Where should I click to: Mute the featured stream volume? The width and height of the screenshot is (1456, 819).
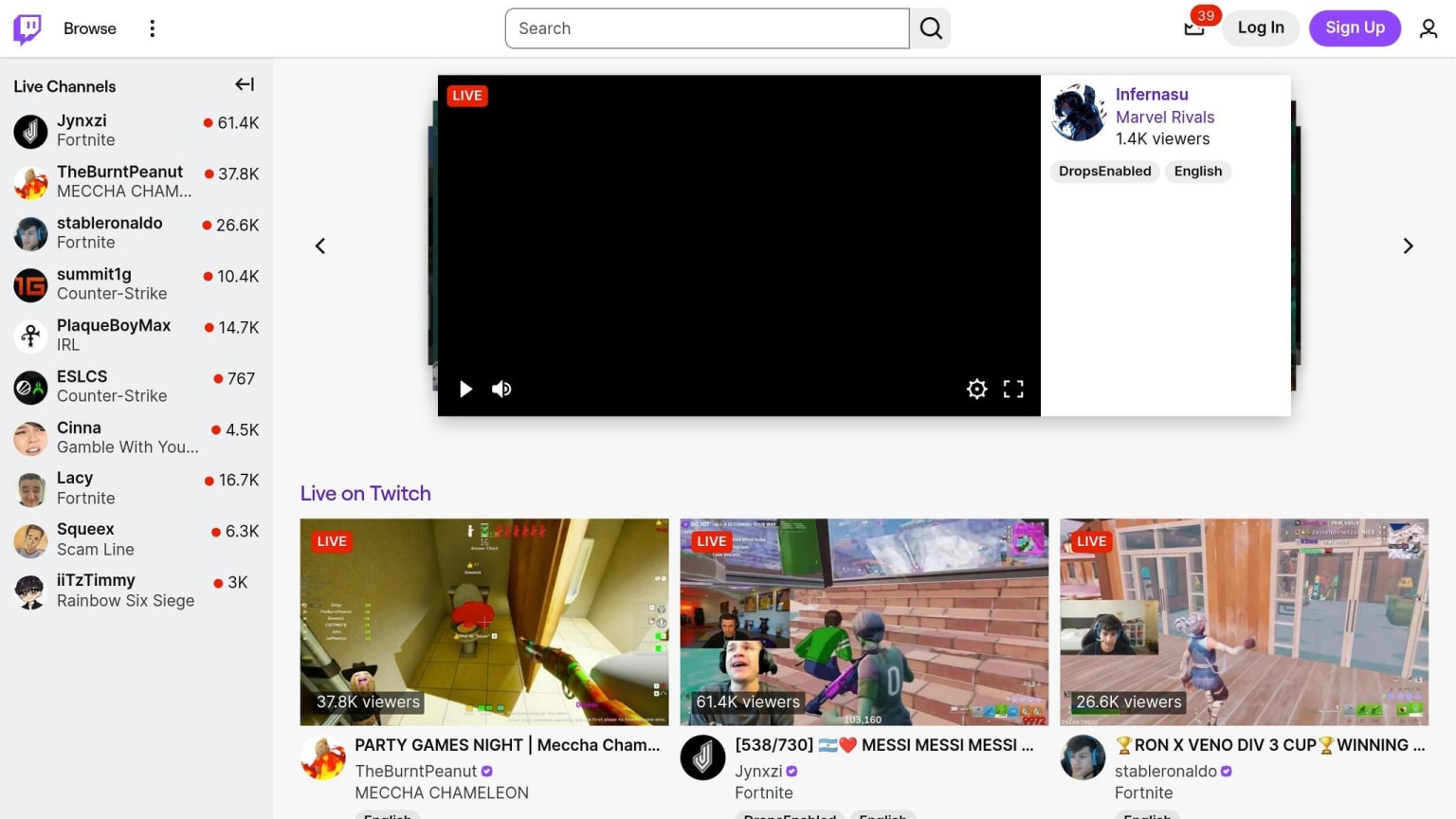[501, 389]
